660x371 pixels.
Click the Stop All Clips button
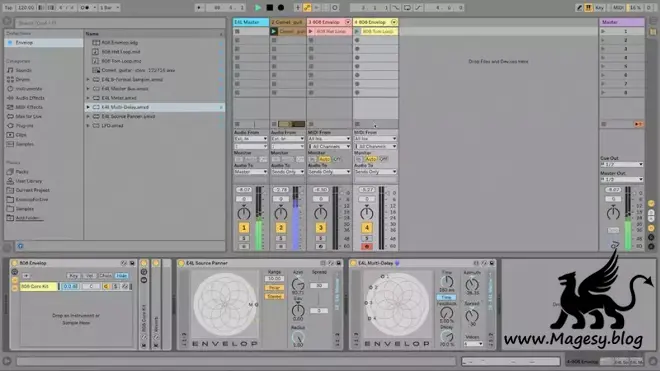[604, 124]
